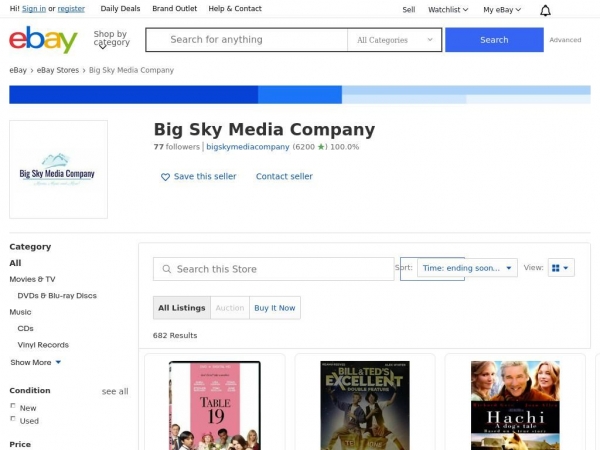Open the Hachi A Dog's Tale listing
The height and width of the screenshot is (450, 600).
coord(515,405)
